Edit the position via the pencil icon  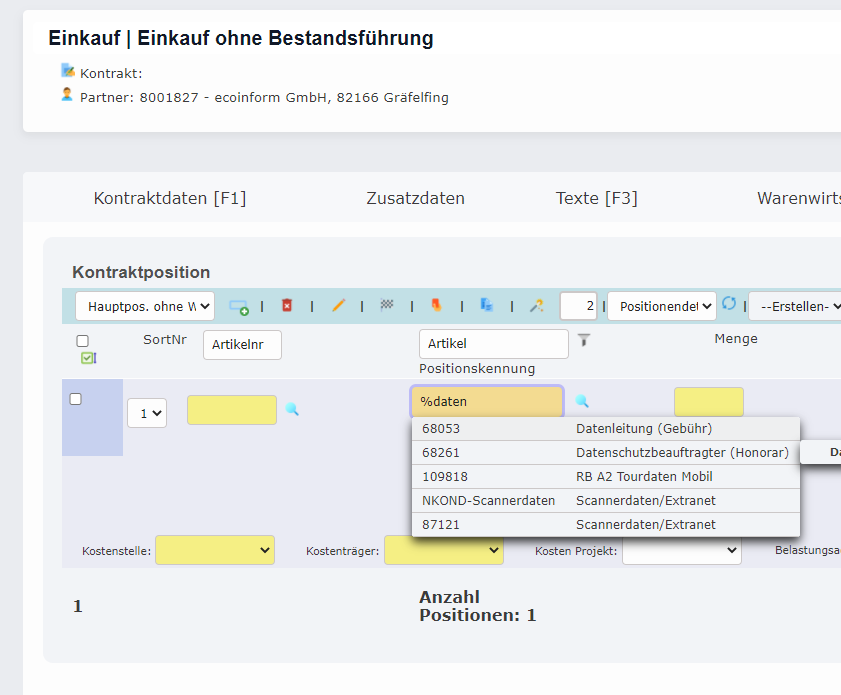339,305
